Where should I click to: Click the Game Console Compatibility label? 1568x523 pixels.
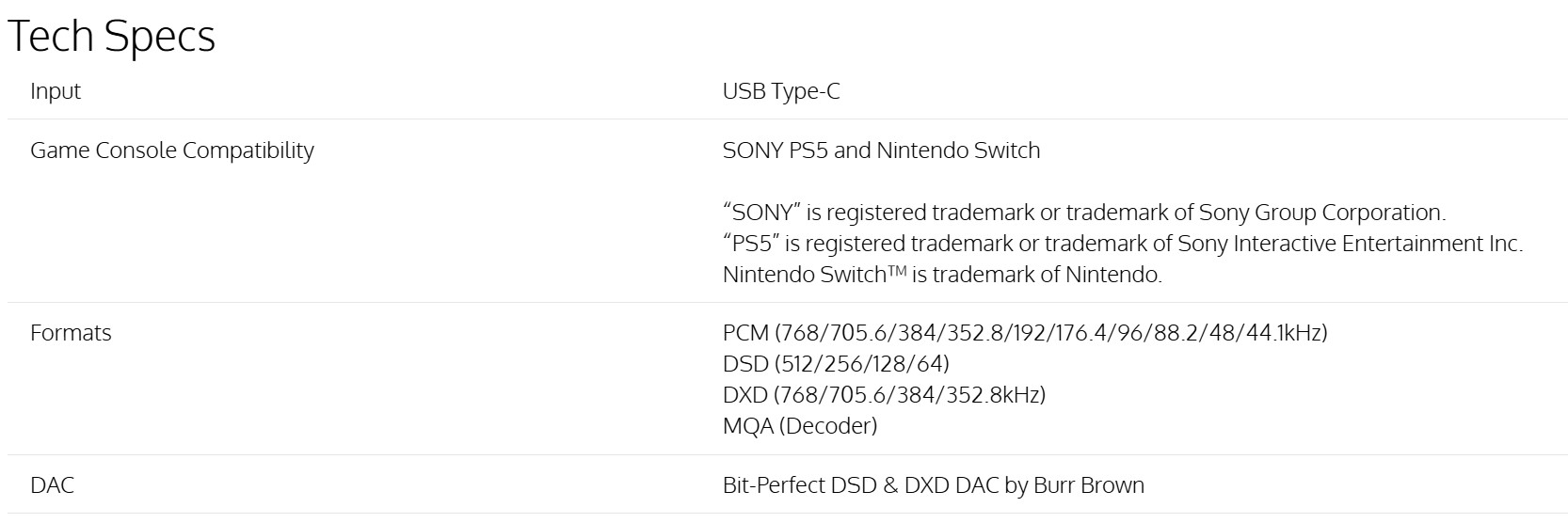tap(172, 151)
